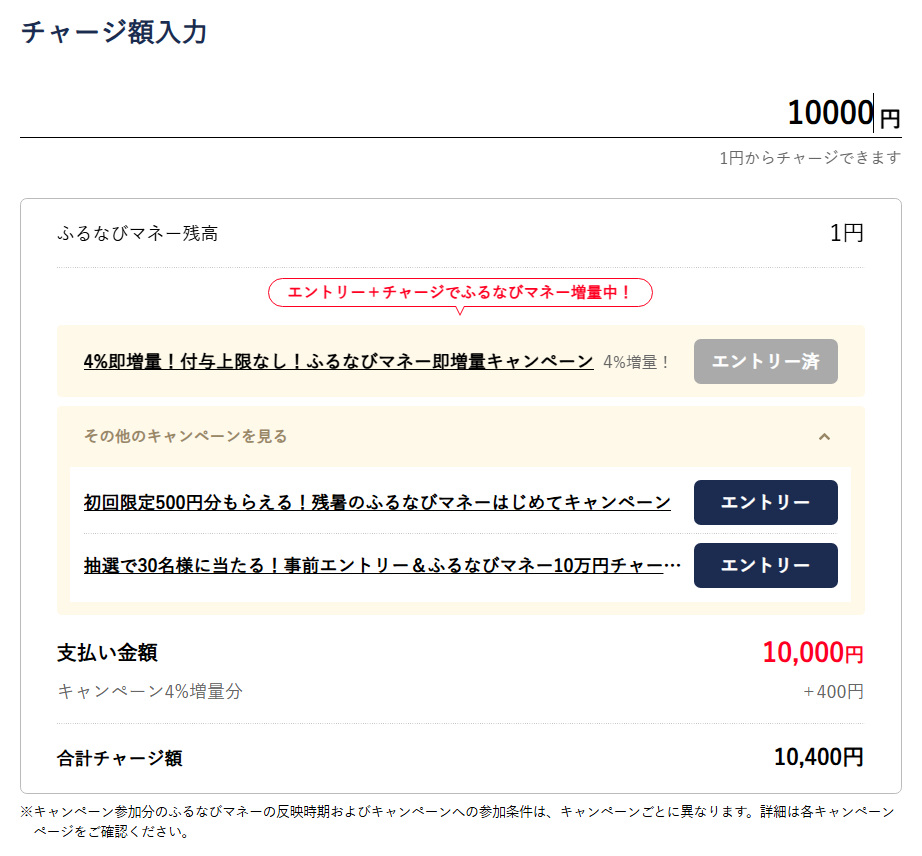Screen dimensions: 922x856
Task: Click the 4%増量! label text
Action: pyautogui.click(x=636, y=362)
